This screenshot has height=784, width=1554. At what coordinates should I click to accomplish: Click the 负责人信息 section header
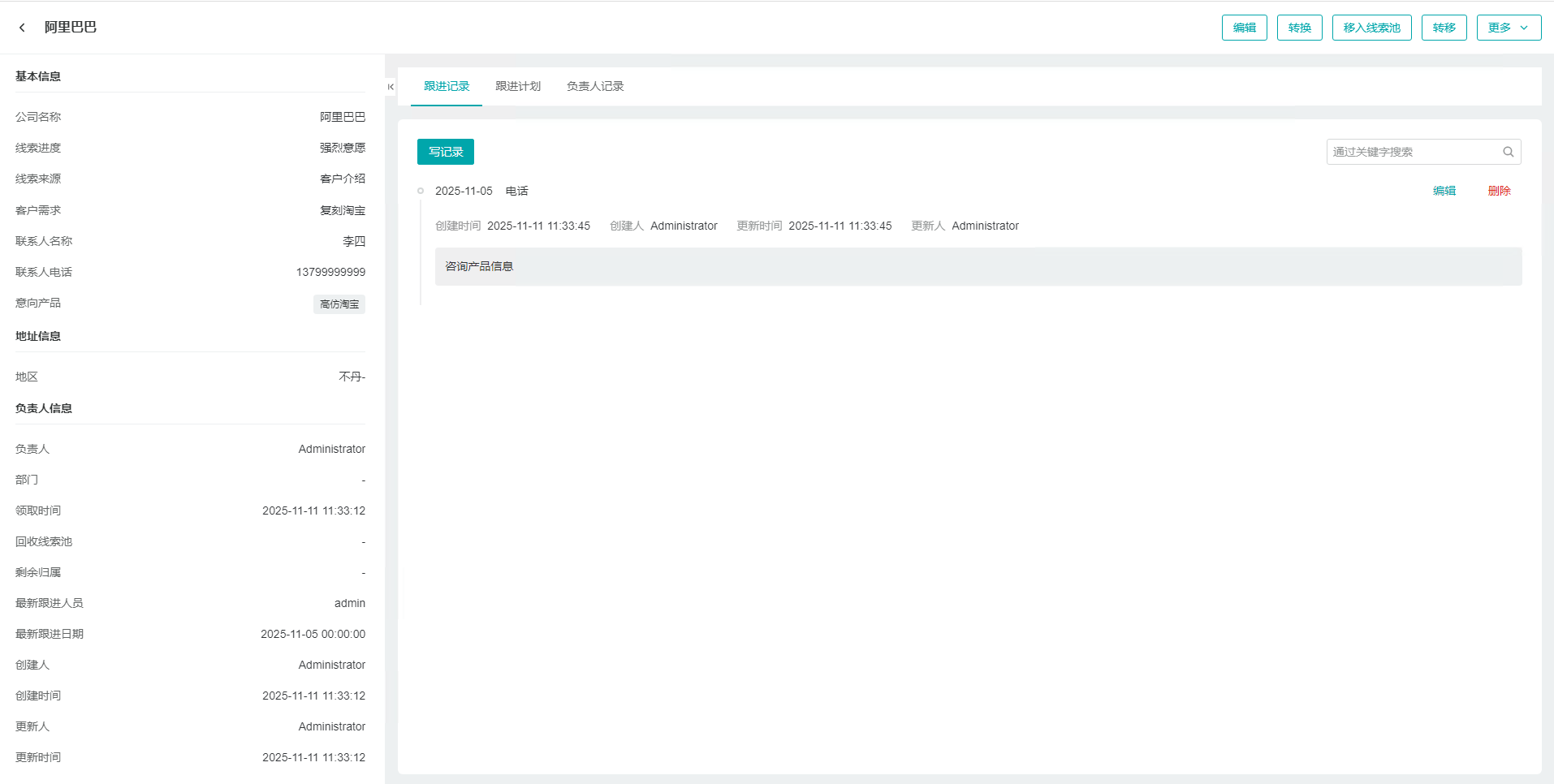tap(44, 408)
